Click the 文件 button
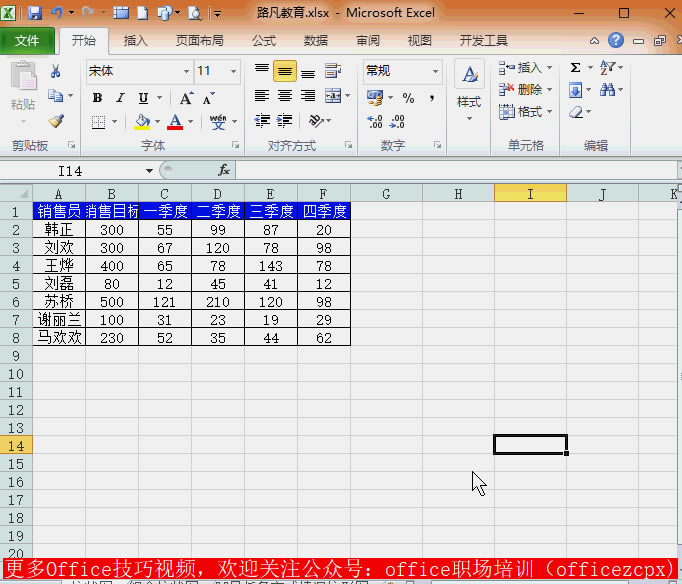The height and width of the screenshot is (584, 682). pyautogui.click(x=28, y=41)
